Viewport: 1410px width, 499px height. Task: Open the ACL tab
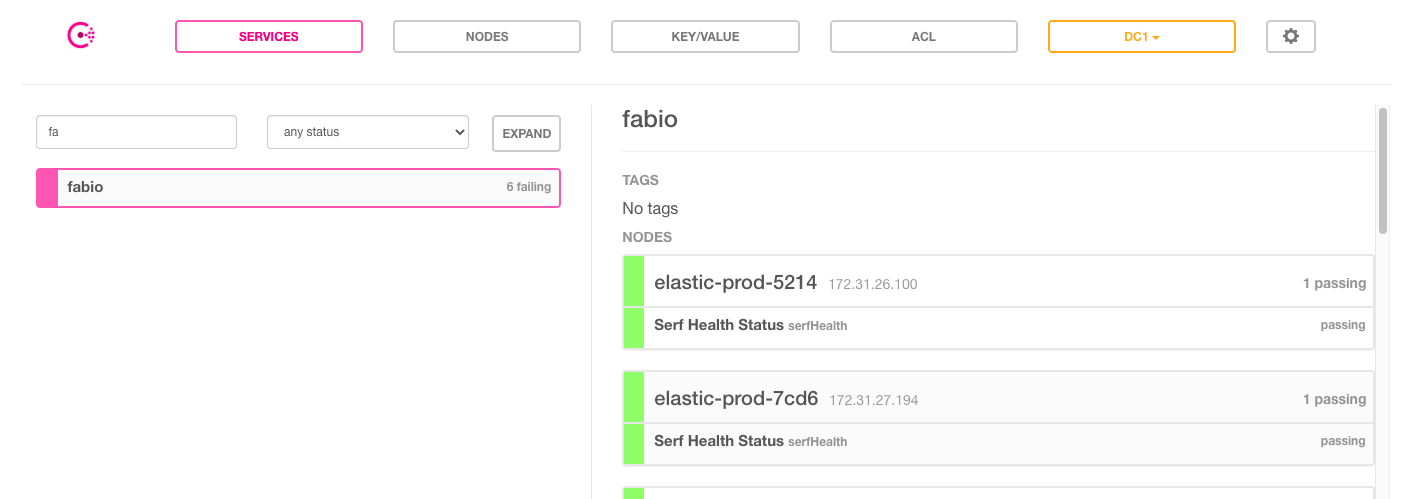(x=924, y=36)
